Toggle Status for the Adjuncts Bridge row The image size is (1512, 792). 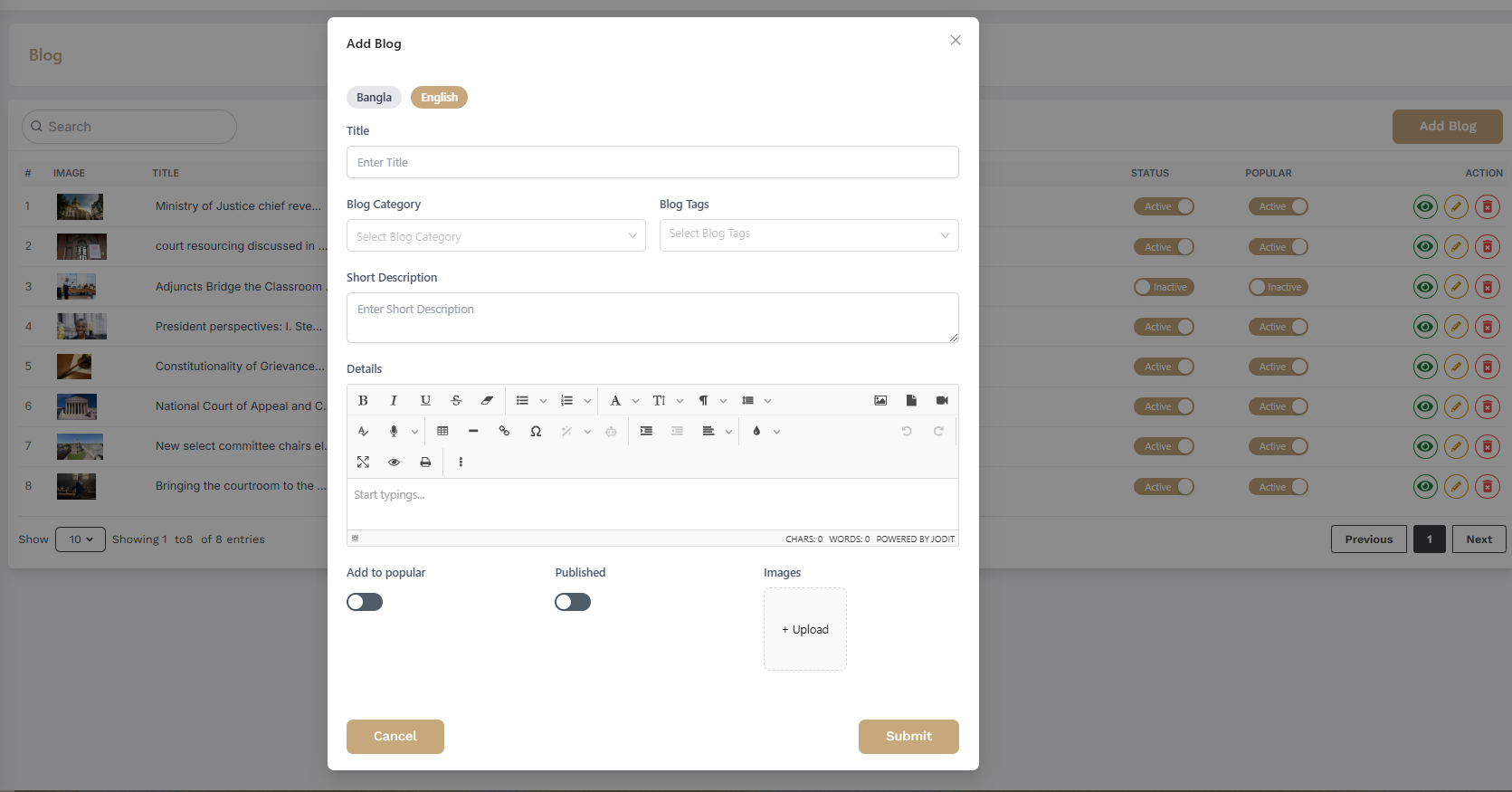coord(1164,287)
